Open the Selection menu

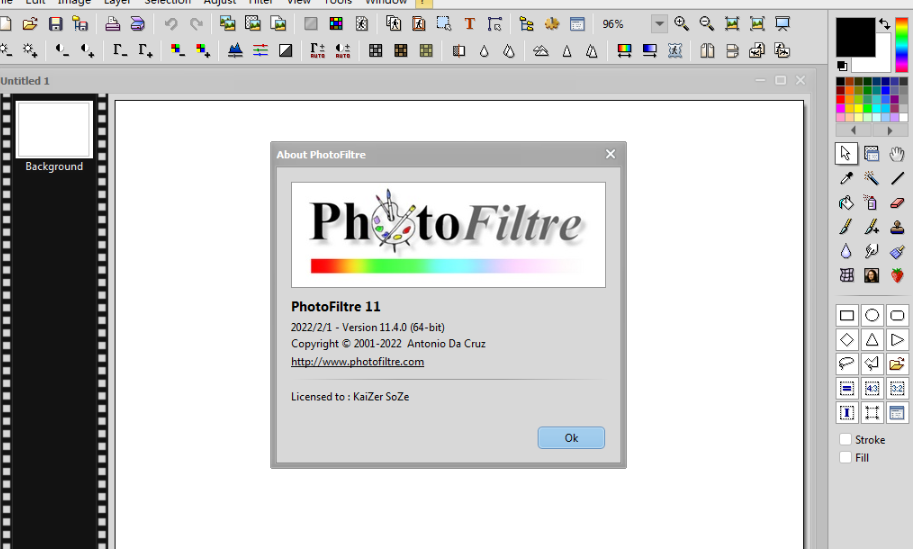point(167,2)
